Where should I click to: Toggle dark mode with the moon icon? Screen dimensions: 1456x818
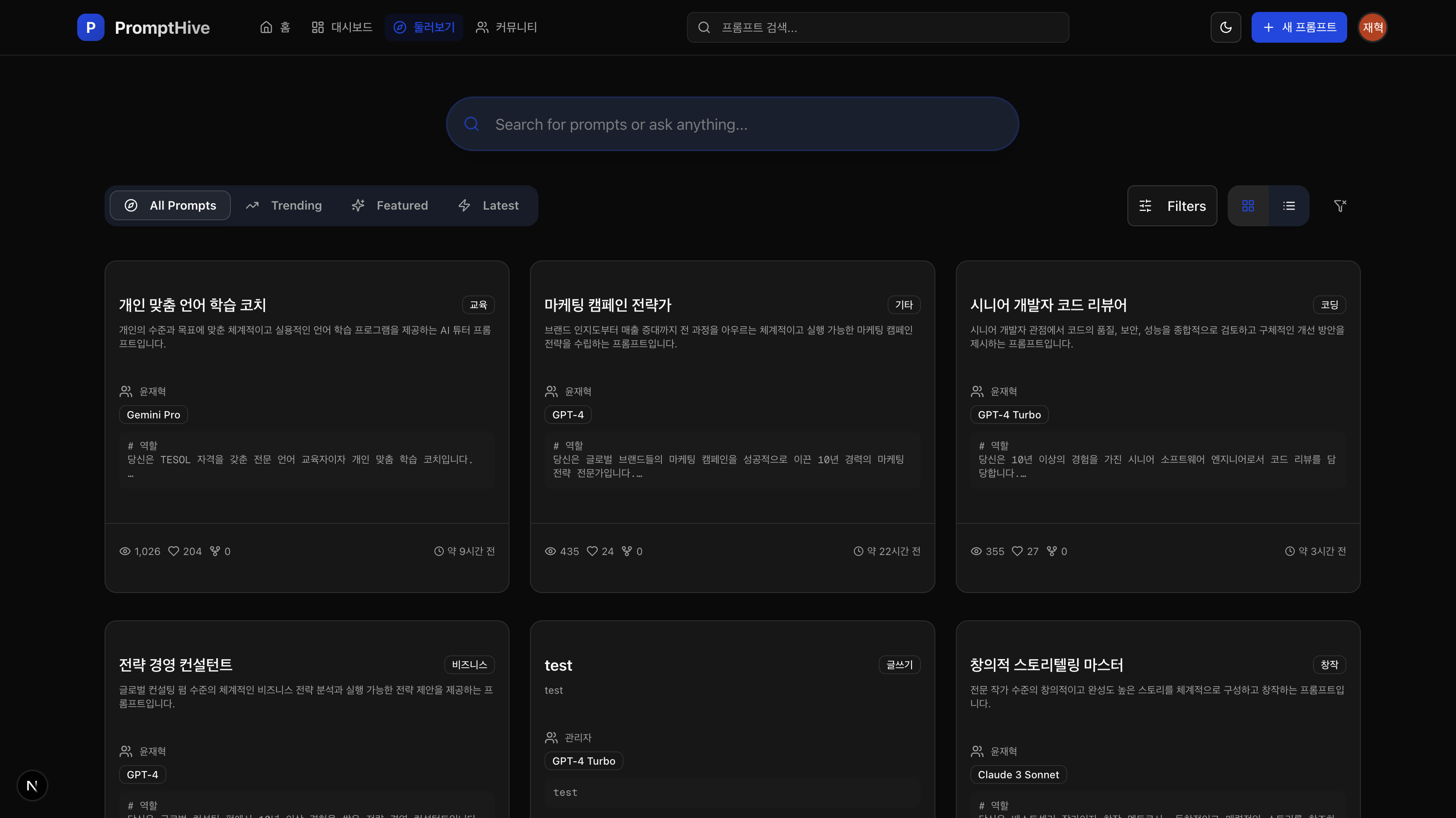tap(1226, 27)
